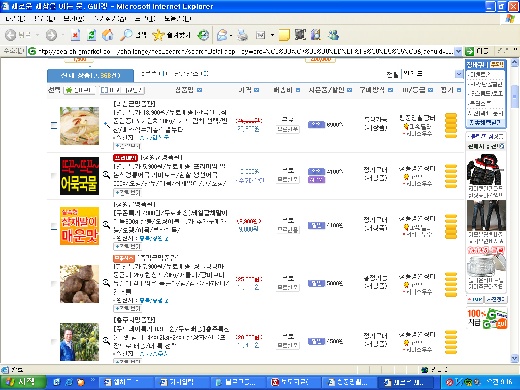Open the taro roots product thumbnail

pos(79,284)
